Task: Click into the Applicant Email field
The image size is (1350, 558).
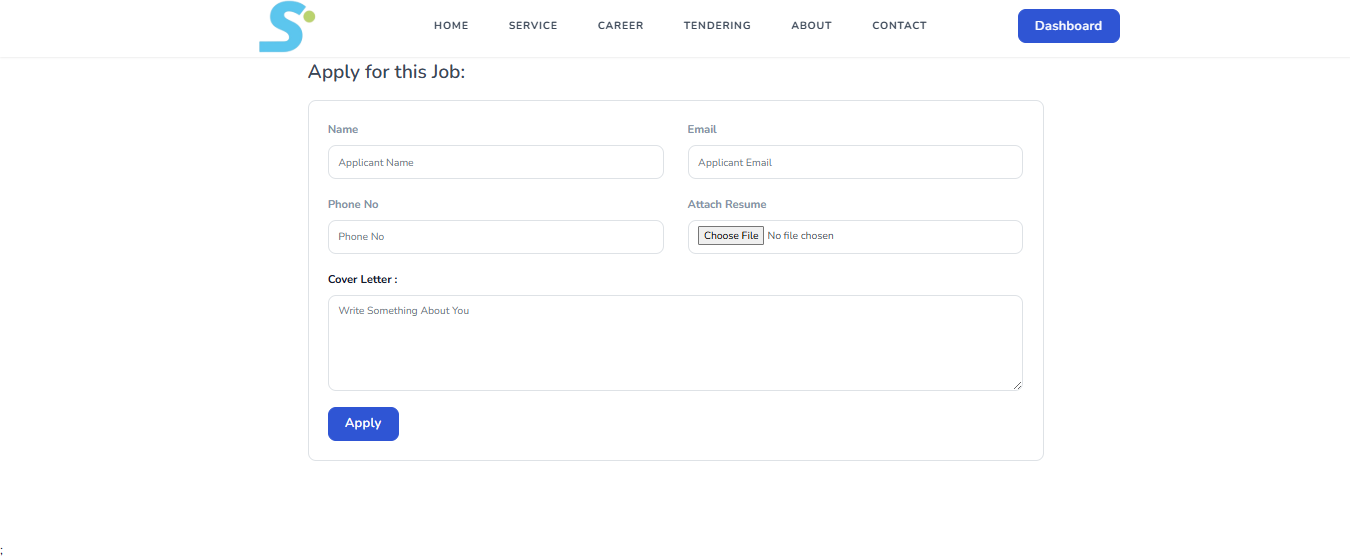Action: pyautogui.click(x=855, y=162)
